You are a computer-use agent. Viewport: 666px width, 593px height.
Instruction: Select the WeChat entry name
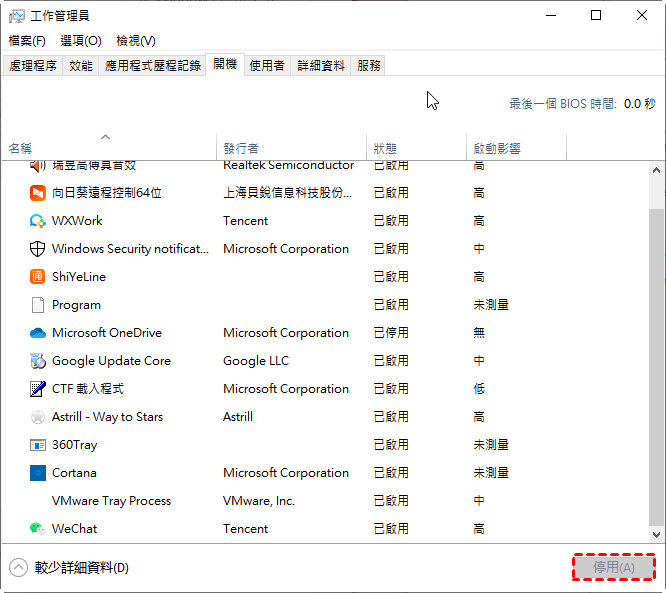74,529
